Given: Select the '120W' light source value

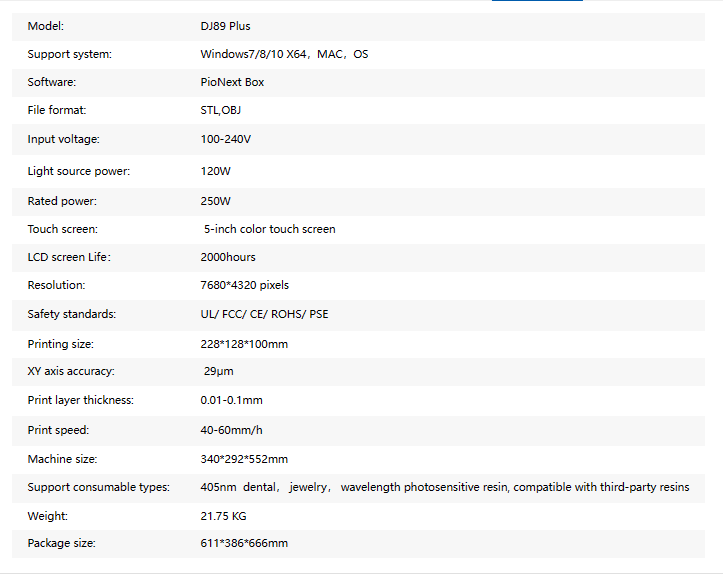Looking at the screenshot, I should [215, 171].
